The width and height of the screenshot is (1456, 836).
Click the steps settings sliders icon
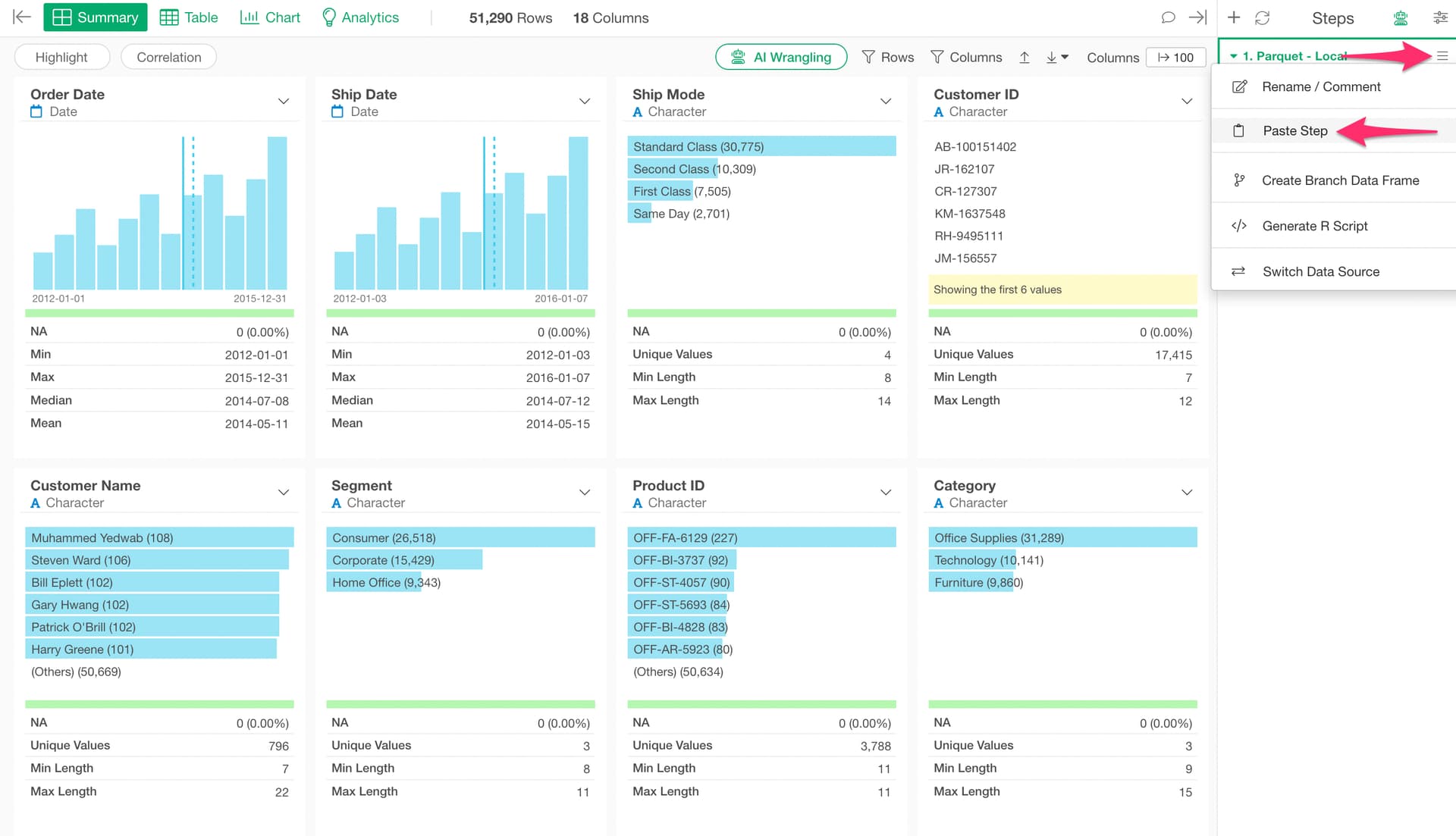pyautogui.click(x=1440, y=17)
